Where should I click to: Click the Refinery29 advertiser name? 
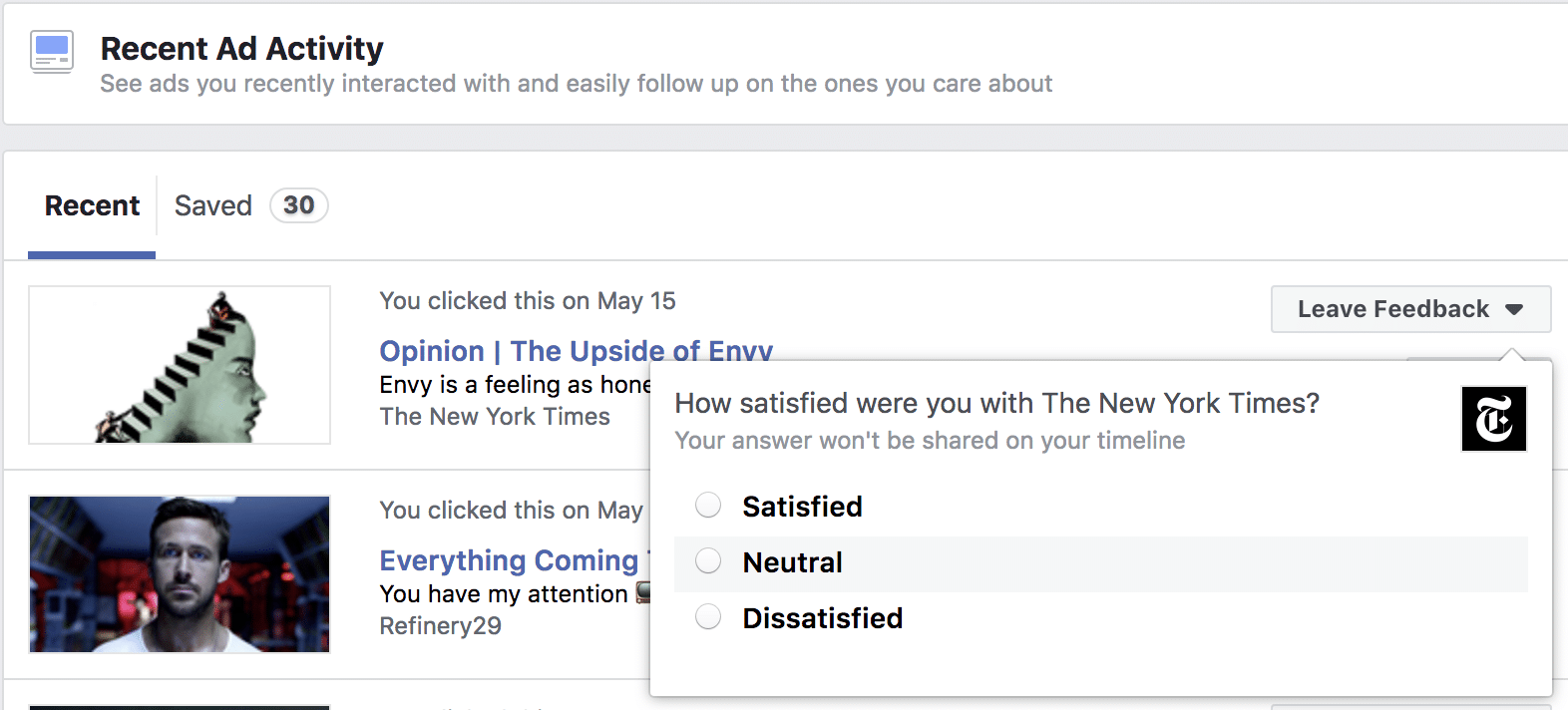pos(440,626)
